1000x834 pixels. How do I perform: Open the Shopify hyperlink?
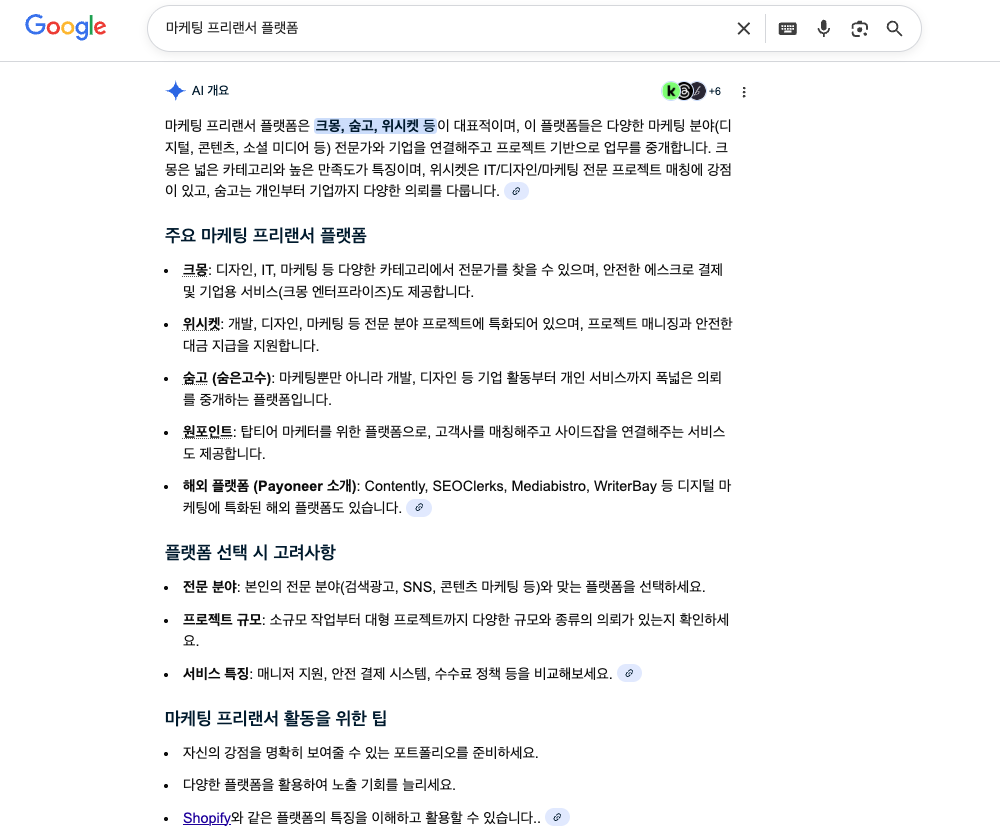click(x=206, y=817)
